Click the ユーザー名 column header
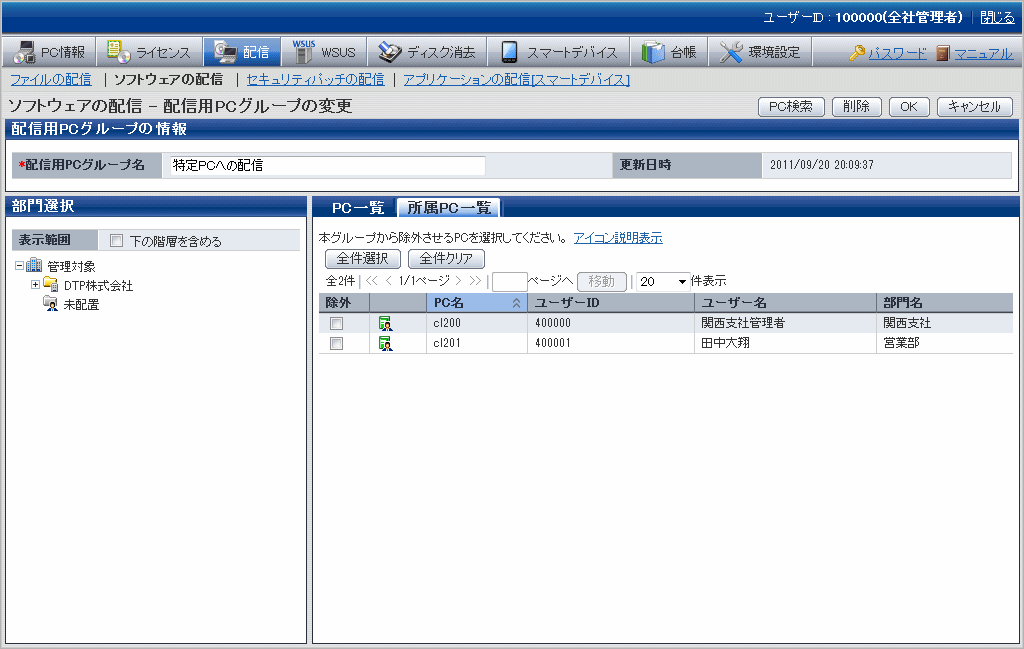The height and width of the screenshot is (649, 1024). point(785,302)
